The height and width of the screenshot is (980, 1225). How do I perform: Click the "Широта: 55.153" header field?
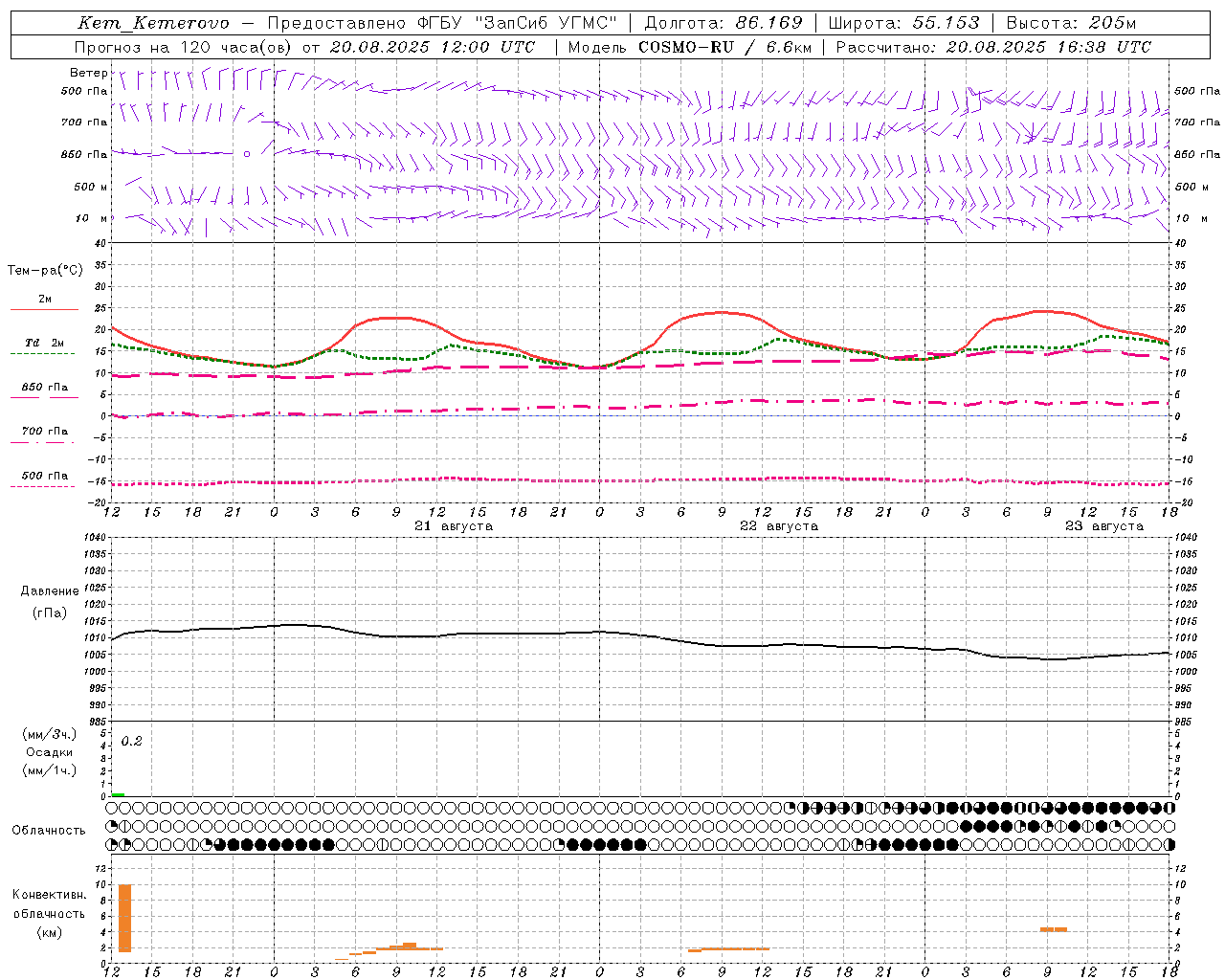[x=904, y=23]
